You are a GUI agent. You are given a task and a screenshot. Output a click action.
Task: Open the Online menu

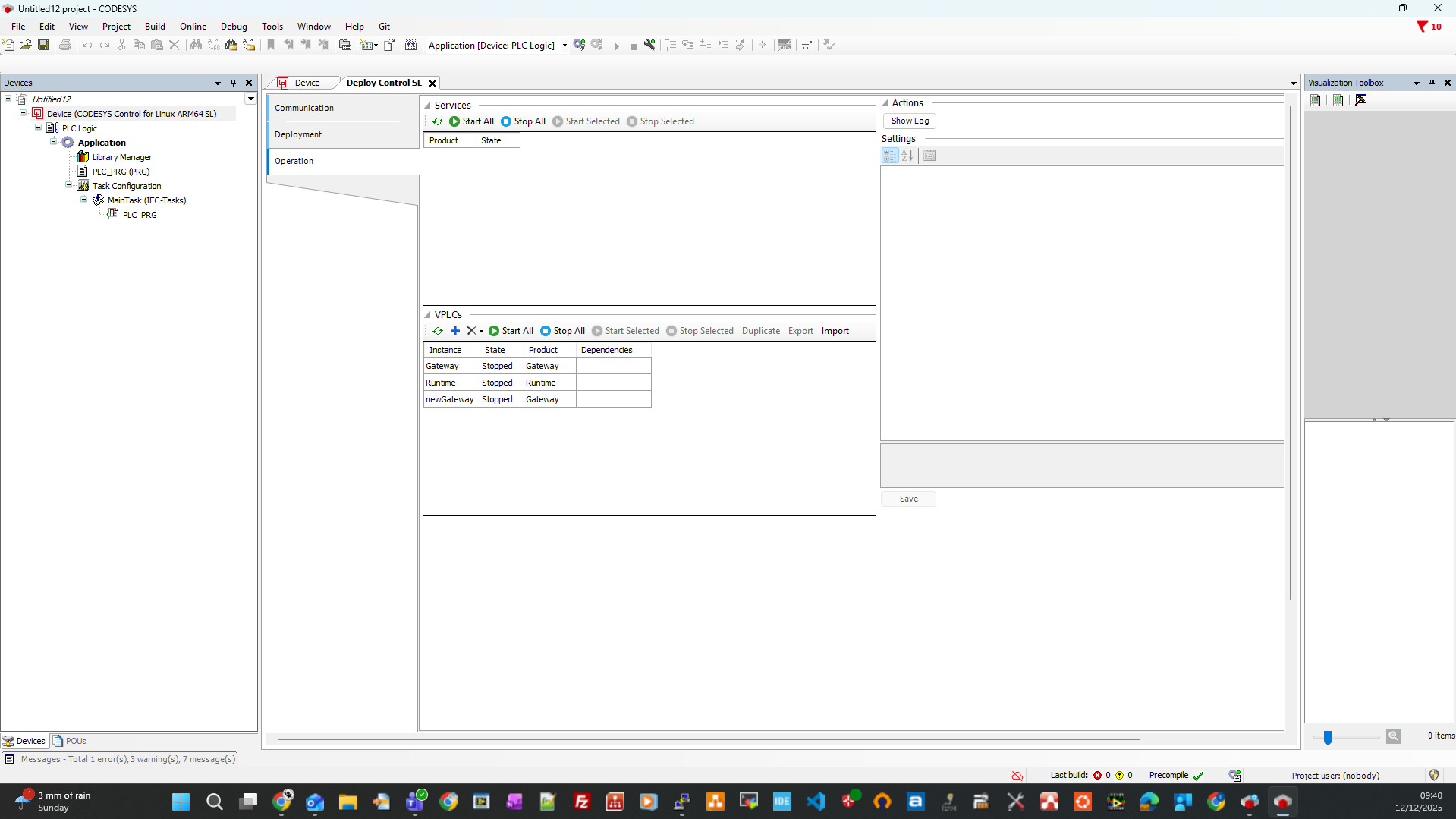pyautogui.click(x=193, y=27)
